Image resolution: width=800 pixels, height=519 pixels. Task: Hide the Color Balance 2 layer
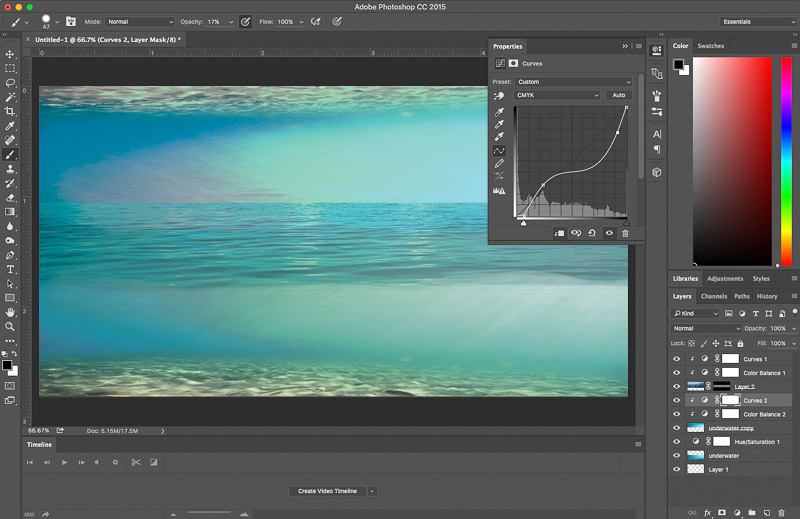(677, 414)
